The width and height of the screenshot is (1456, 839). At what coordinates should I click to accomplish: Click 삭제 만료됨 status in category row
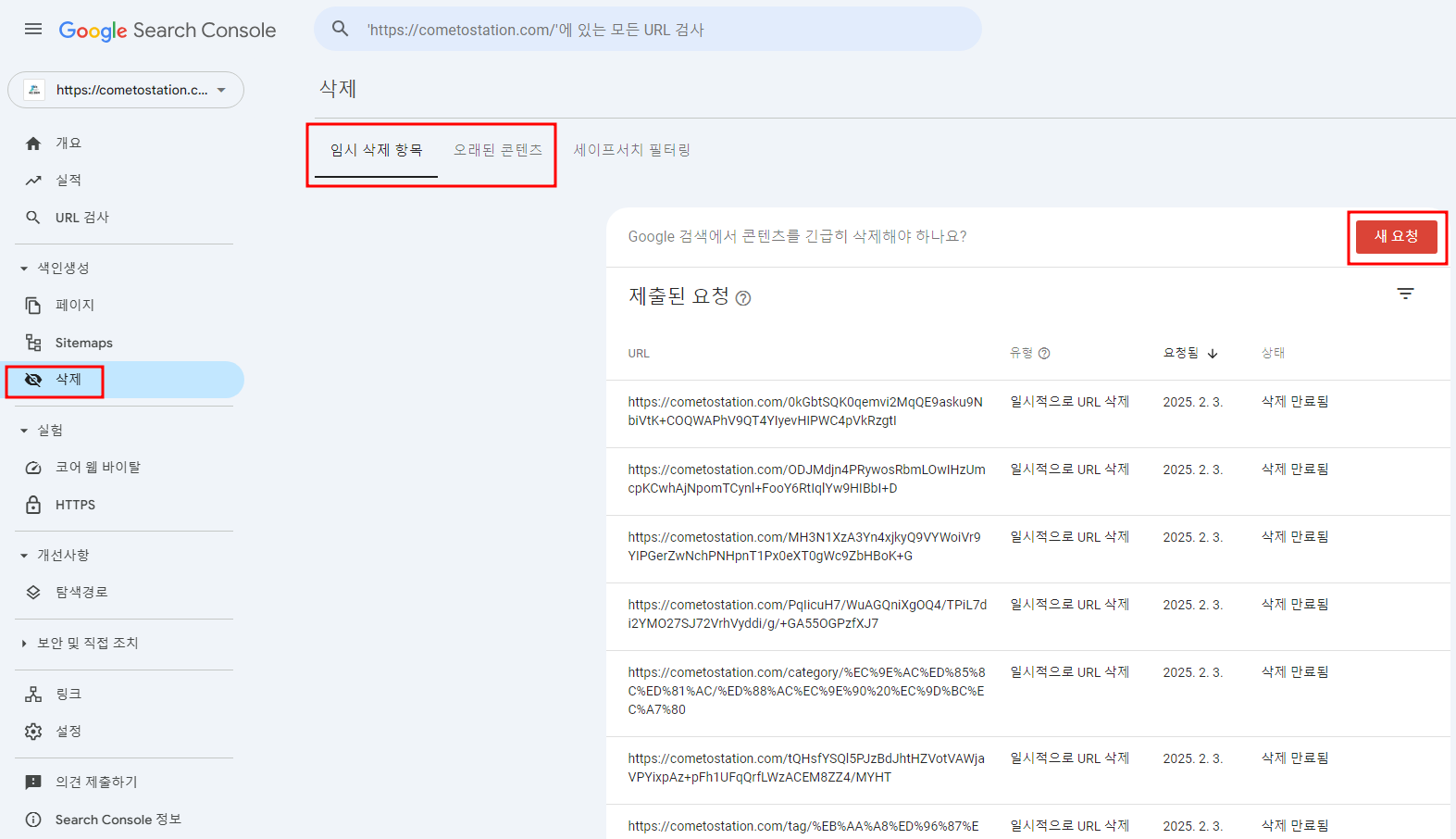[x=1295, y=672]
